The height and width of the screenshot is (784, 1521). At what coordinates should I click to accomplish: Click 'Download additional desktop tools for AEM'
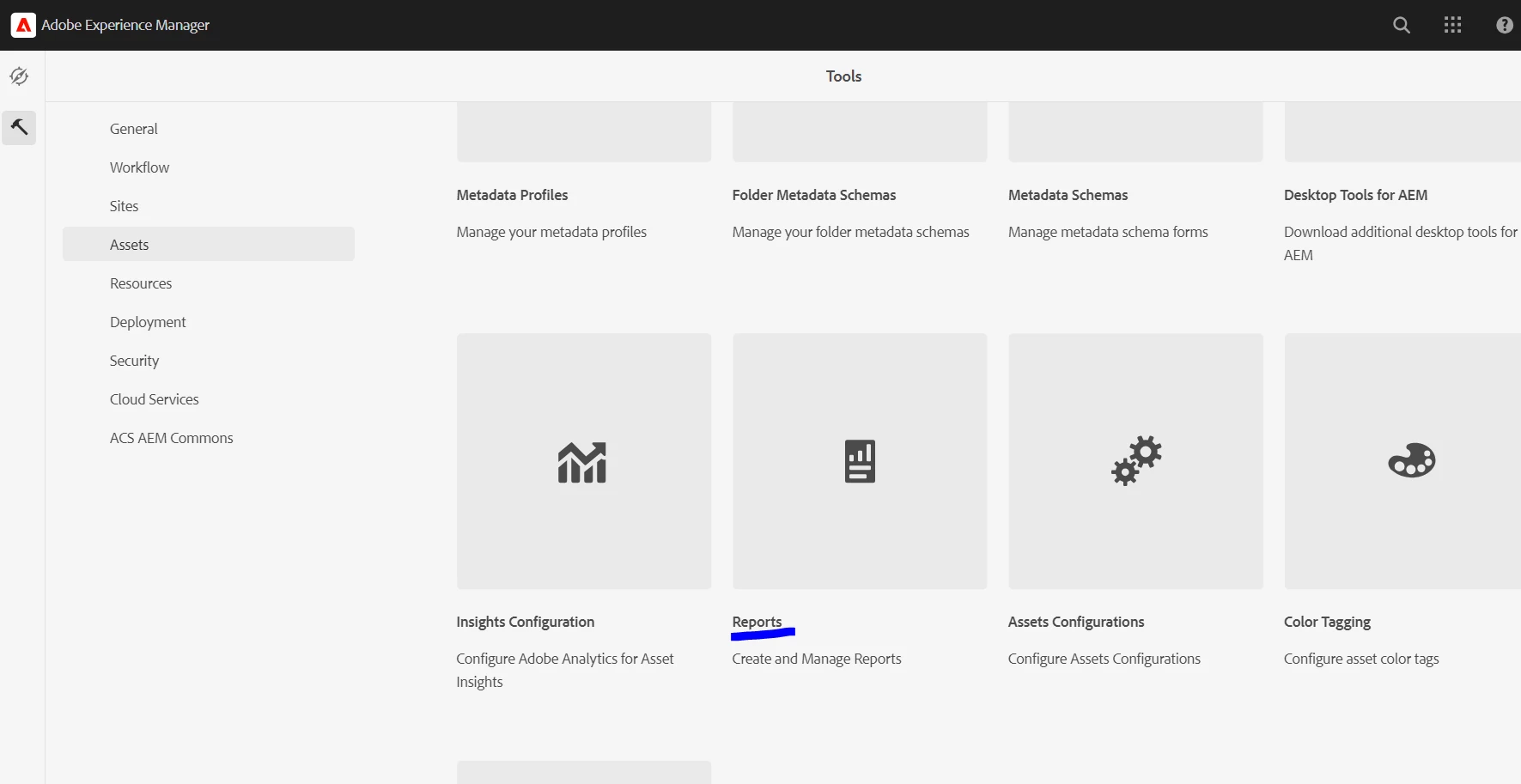coord(1401,243)
